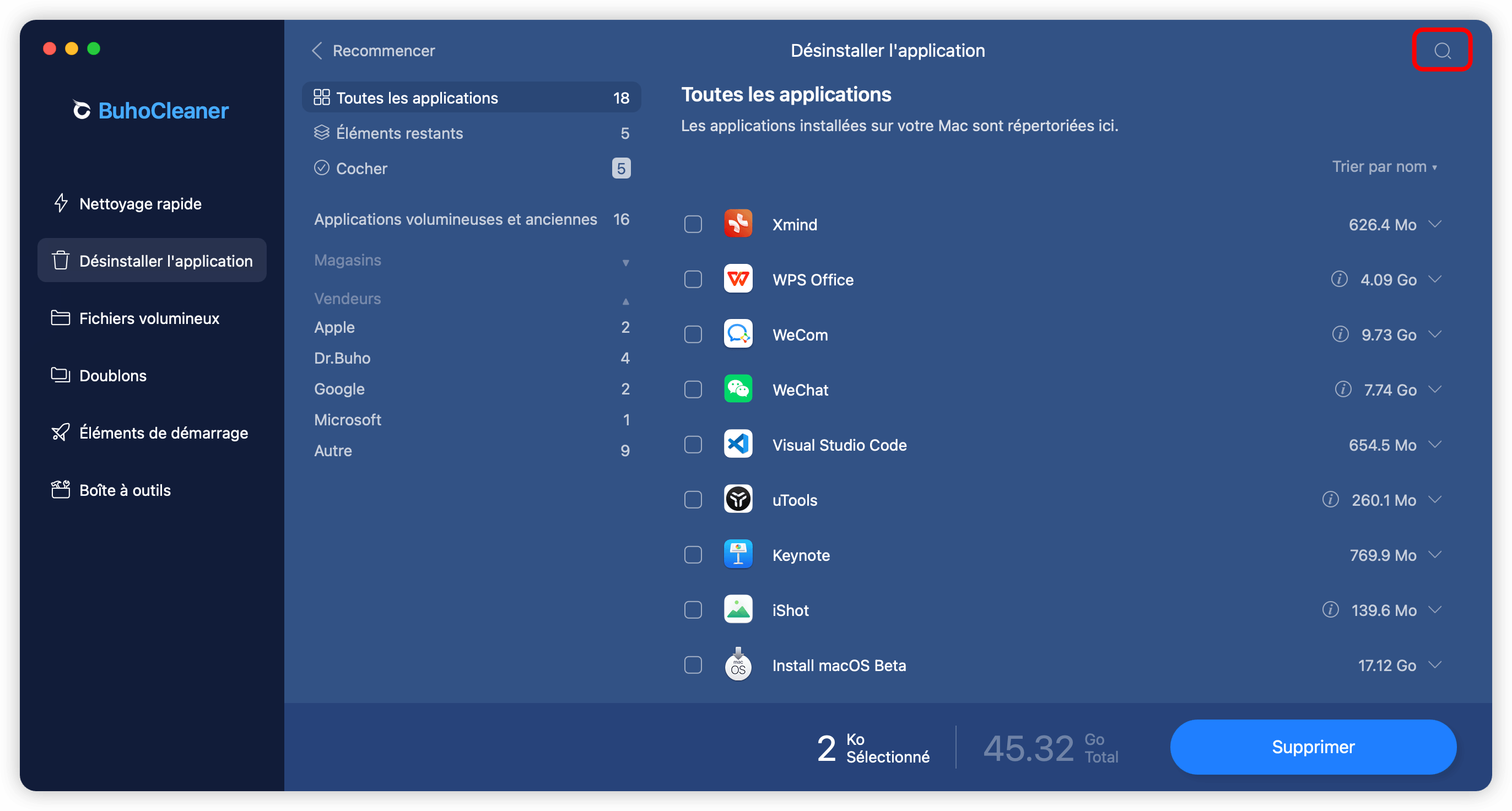Click the Visual Studio Code icon

click(738, 444)
